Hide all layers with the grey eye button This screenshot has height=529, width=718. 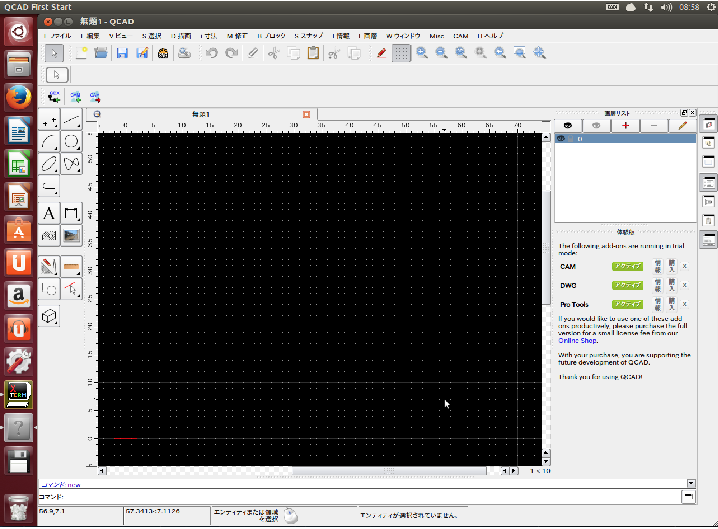[596, 125]
